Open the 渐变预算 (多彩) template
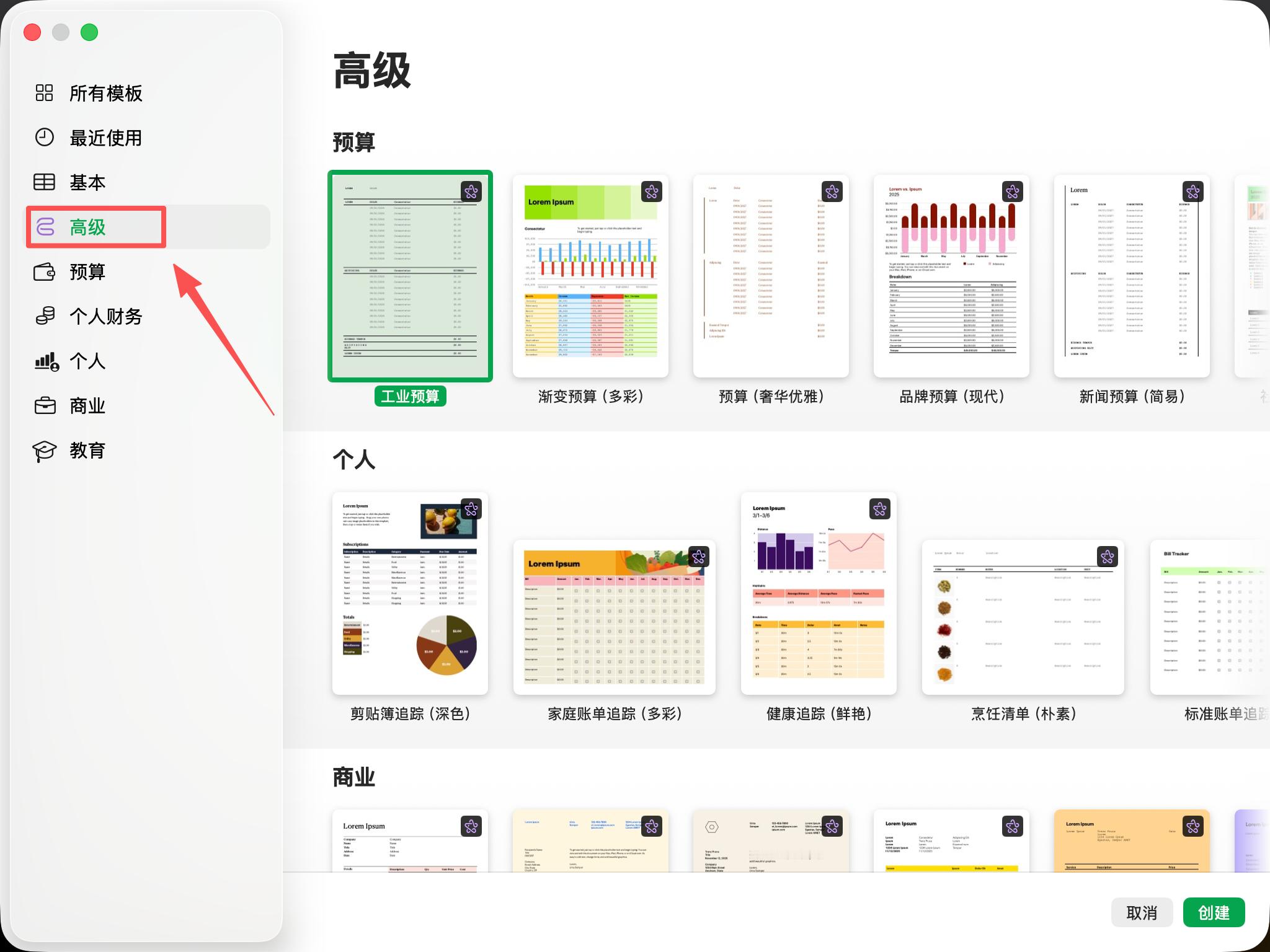This screenshot has height=952, width=1270. (590, 275)
